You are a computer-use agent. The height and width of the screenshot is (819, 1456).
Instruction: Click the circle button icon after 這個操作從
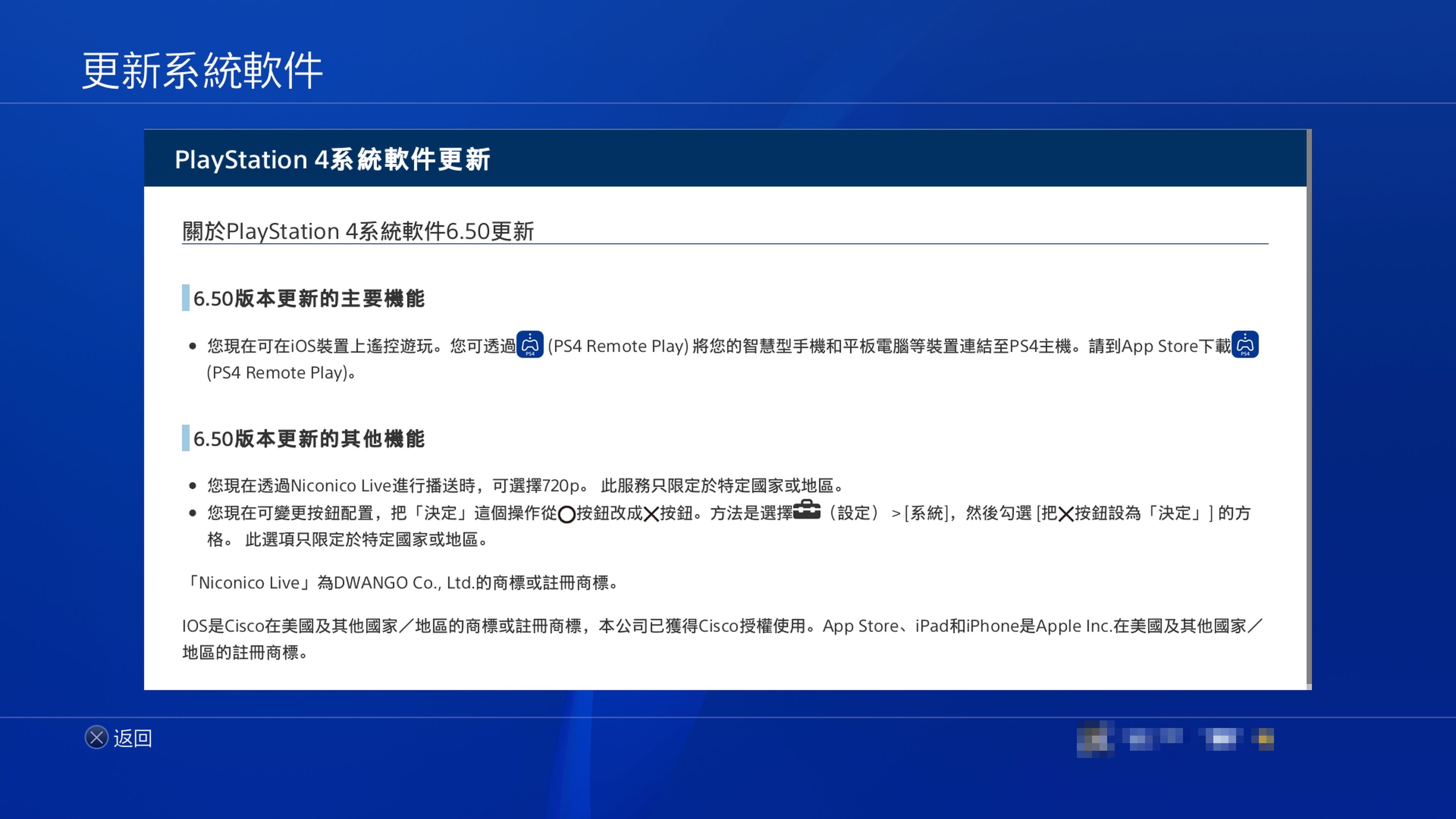pyautogui.click(x=566, y=515)
